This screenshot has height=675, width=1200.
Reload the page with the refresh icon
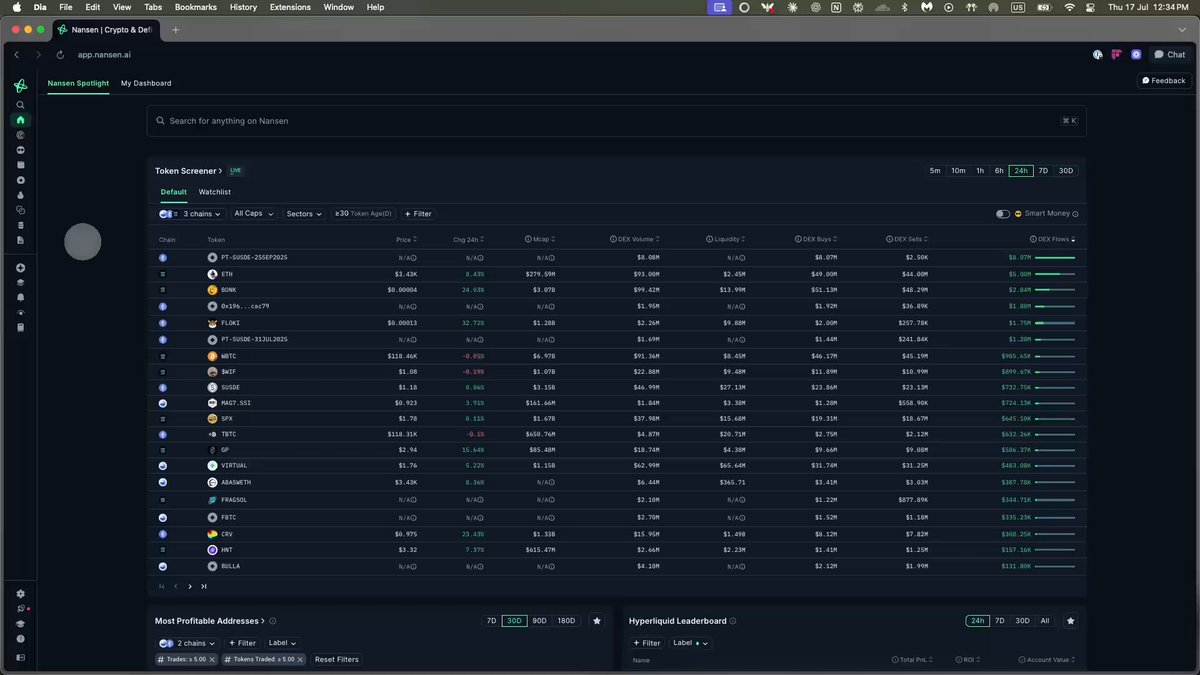[x=60, y=55]
